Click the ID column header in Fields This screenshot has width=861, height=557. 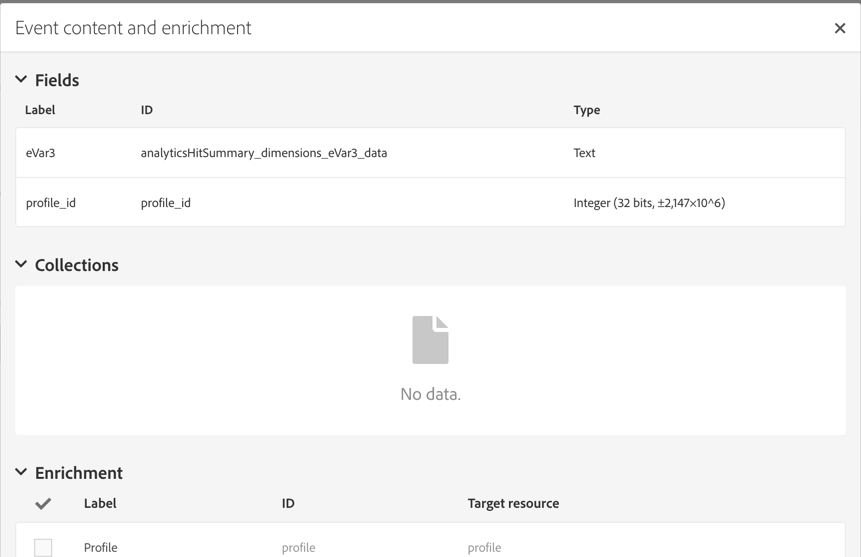click(x=147, y=110)
